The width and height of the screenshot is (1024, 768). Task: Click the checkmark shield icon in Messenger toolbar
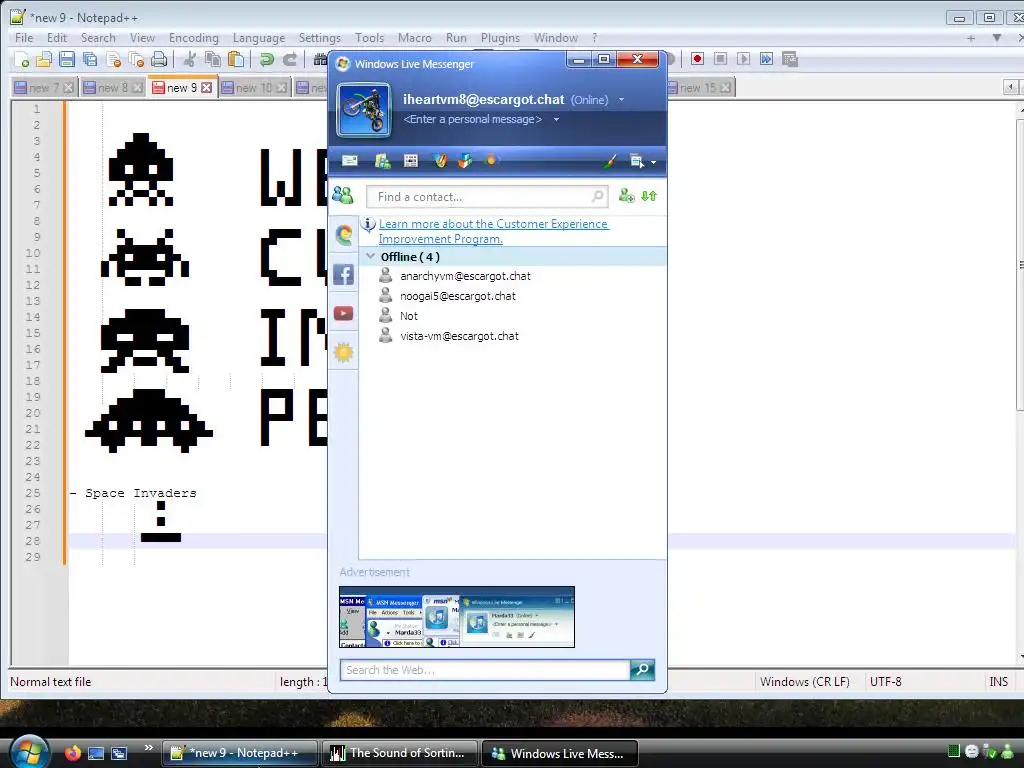(x=441, y=161)
